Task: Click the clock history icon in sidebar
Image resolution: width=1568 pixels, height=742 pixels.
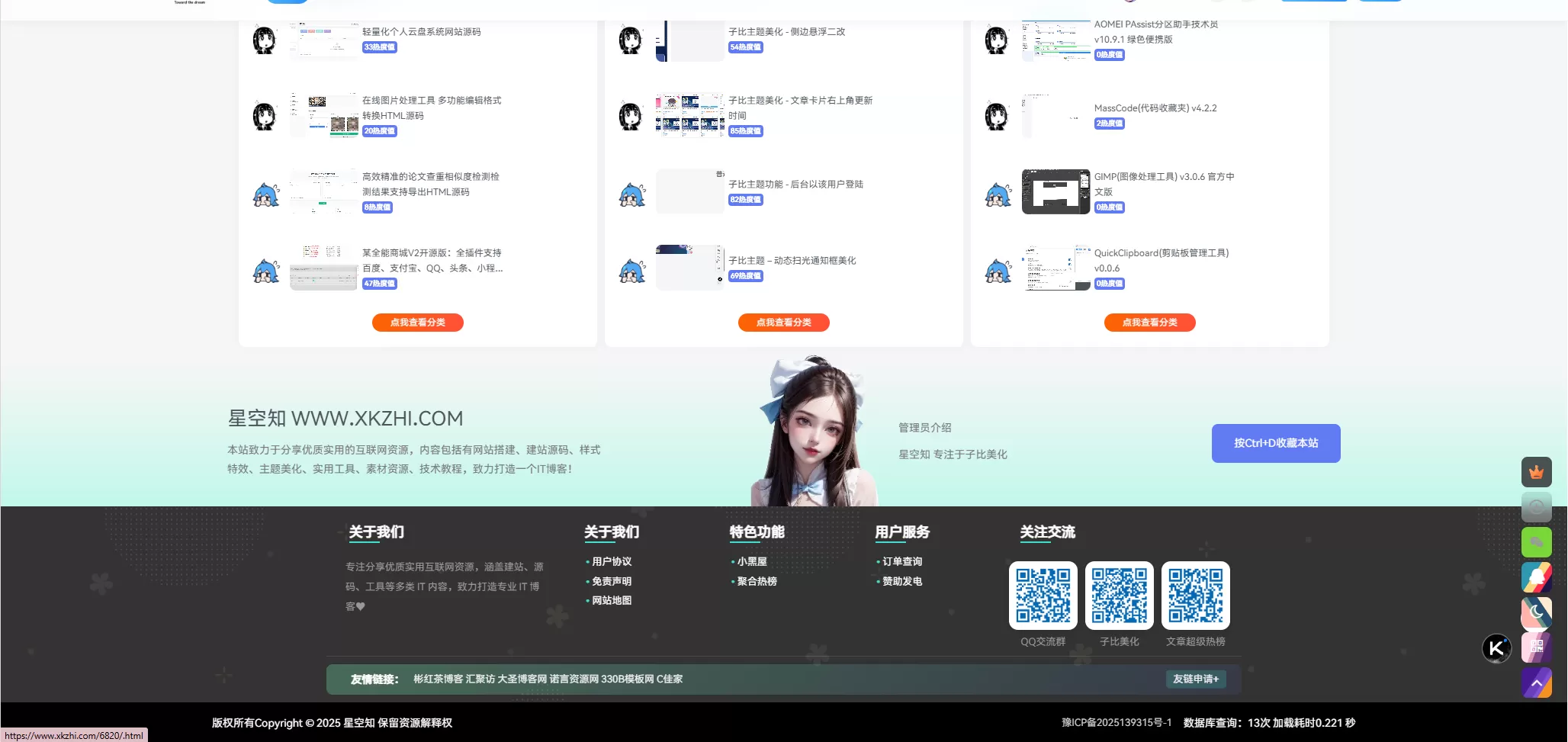Action: 1537,506
